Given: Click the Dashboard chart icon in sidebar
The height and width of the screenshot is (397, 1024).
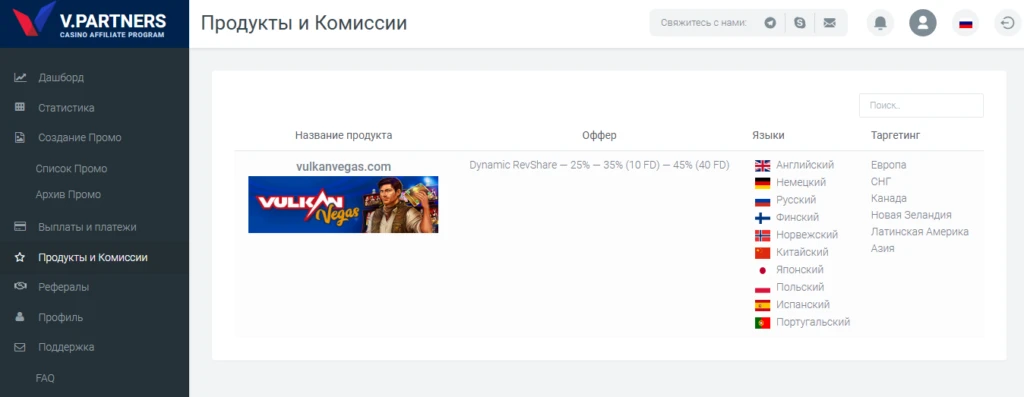Looking at the screenshot, I should 20,78.
